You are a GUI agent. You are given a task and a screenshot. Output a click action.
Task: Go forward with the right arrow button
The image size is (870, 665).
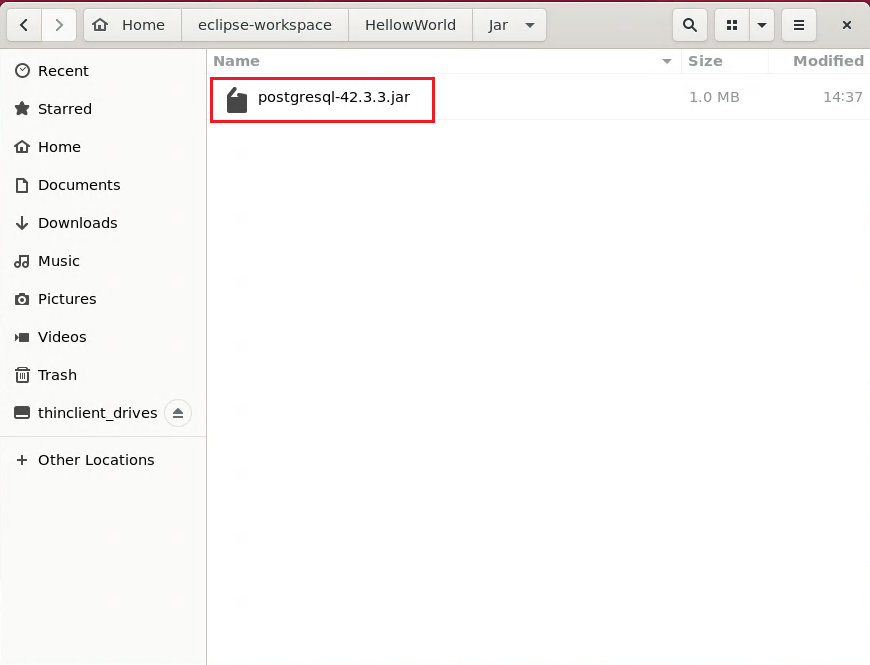(59, 25)
